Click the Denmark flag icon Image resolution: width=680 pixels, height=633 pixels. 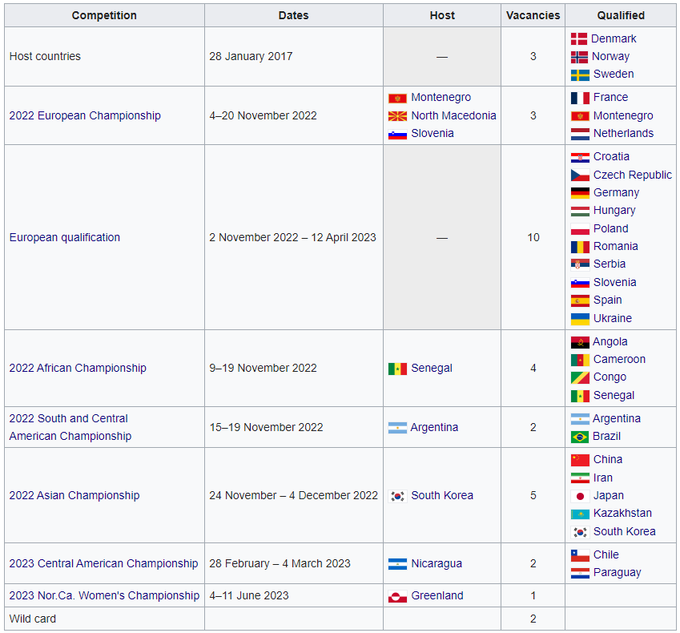579,39
